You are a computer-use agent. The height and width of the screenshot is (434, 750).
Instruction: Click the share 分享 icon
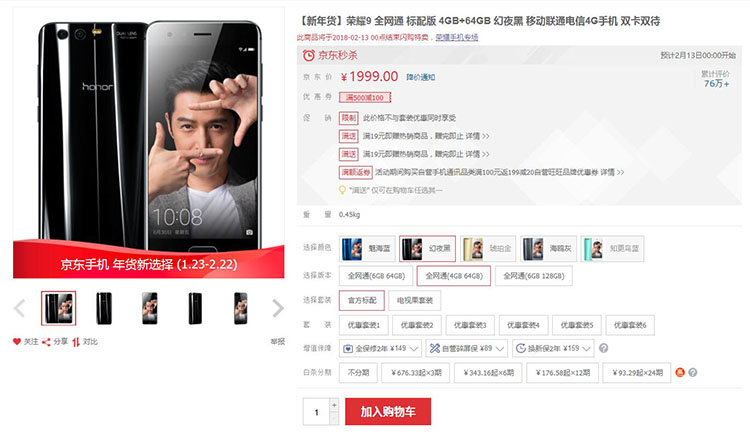(46, 342)
